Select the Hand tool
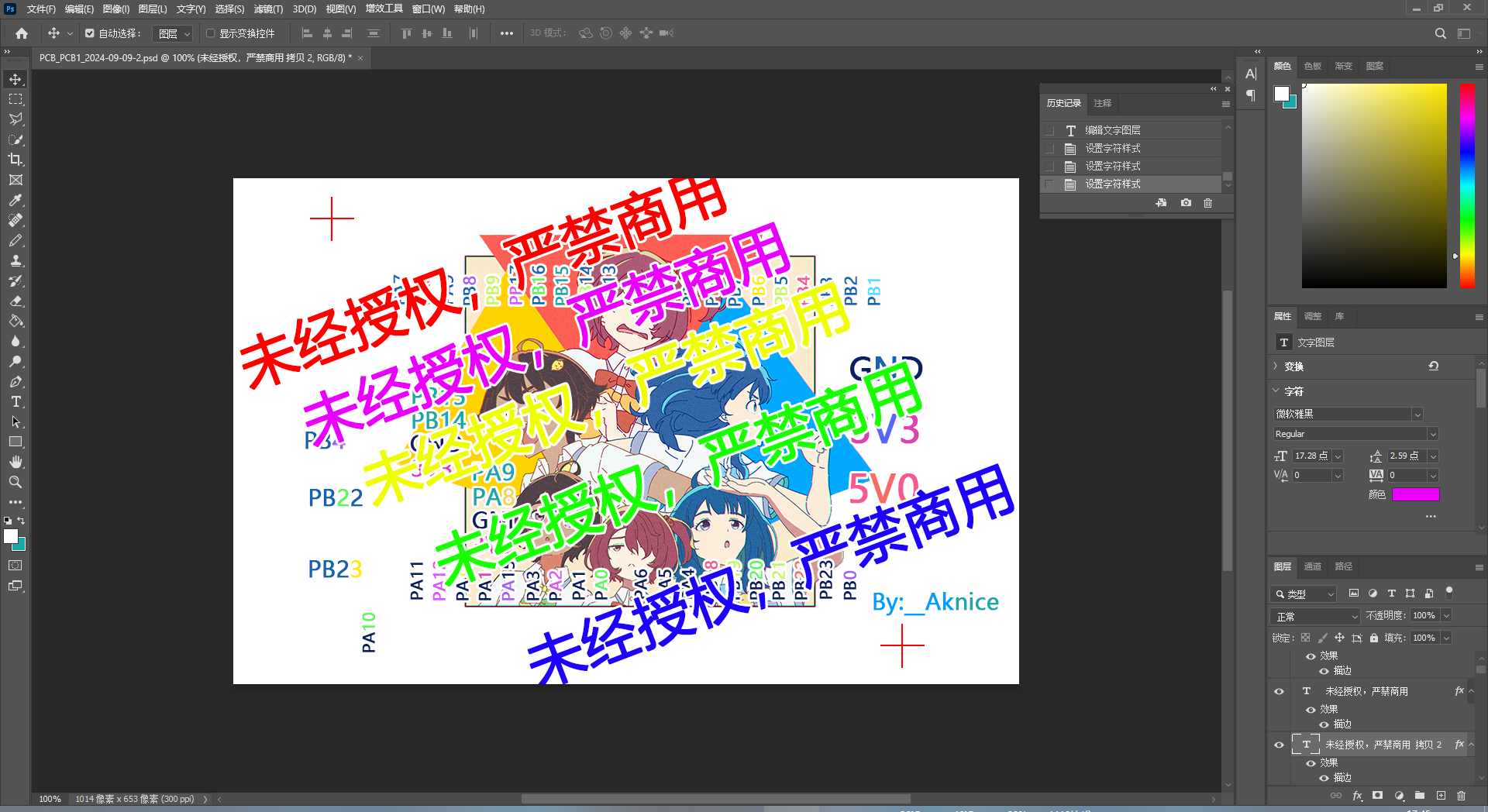The image size is (1488, 812). pyautogui.click(x=15, y=462)
